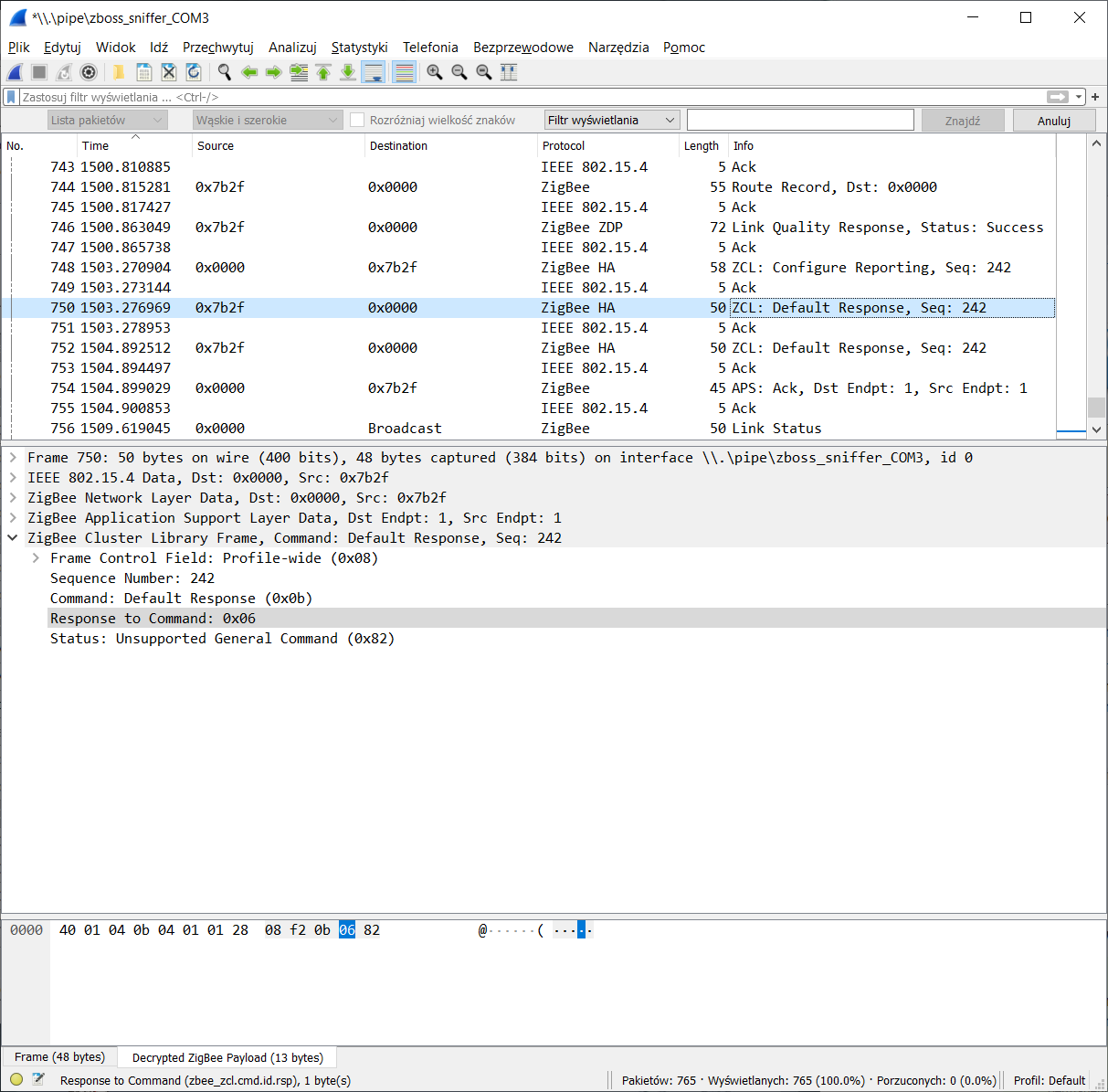Switch to 'Frame (48 bytes)' tab
Screen dimensions: 1108x1092
[x=59, y=1057]
